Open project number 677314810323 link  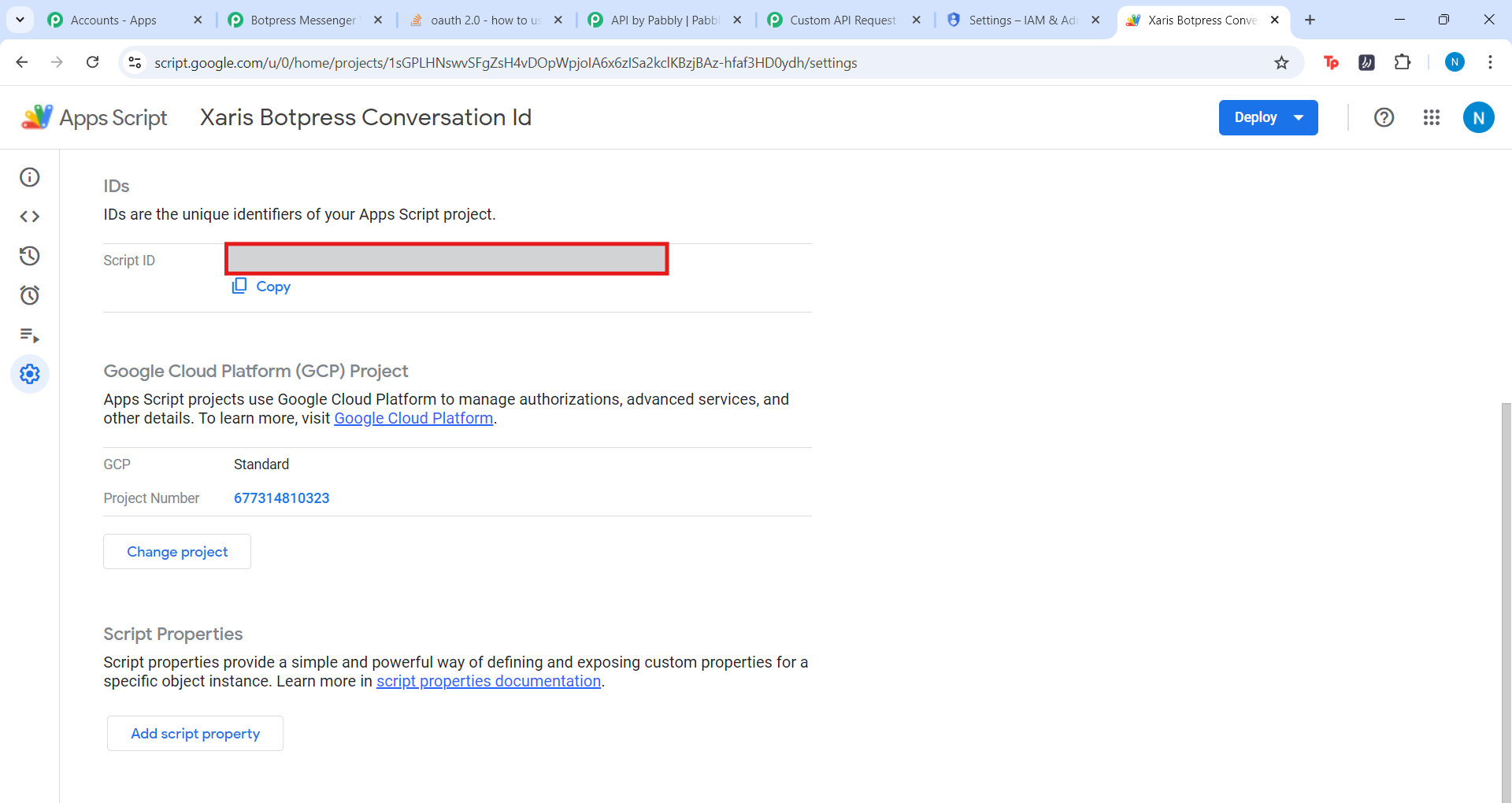pos(282,498)
